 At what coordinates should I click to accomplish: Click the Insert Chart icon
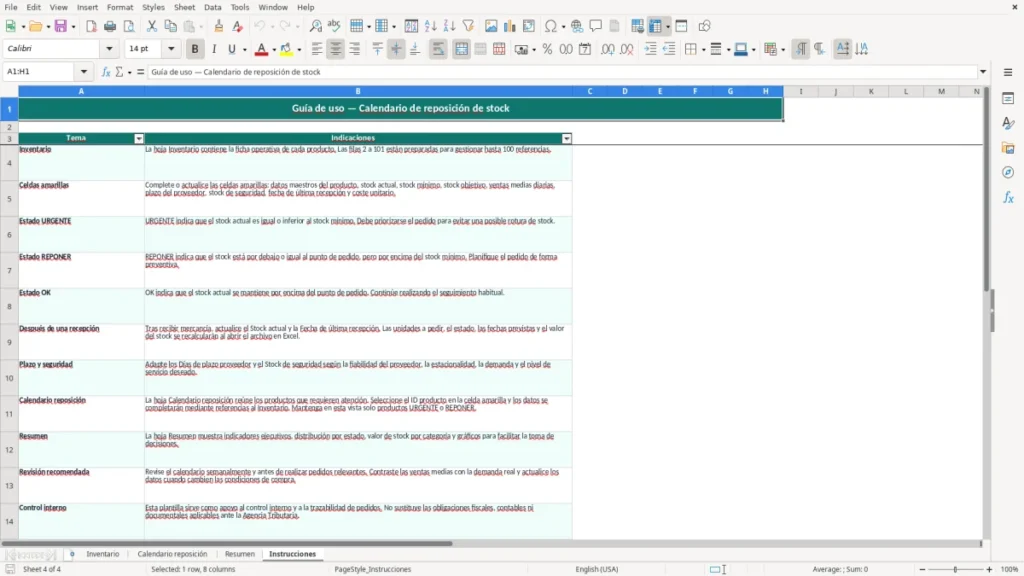coord(510,26)
